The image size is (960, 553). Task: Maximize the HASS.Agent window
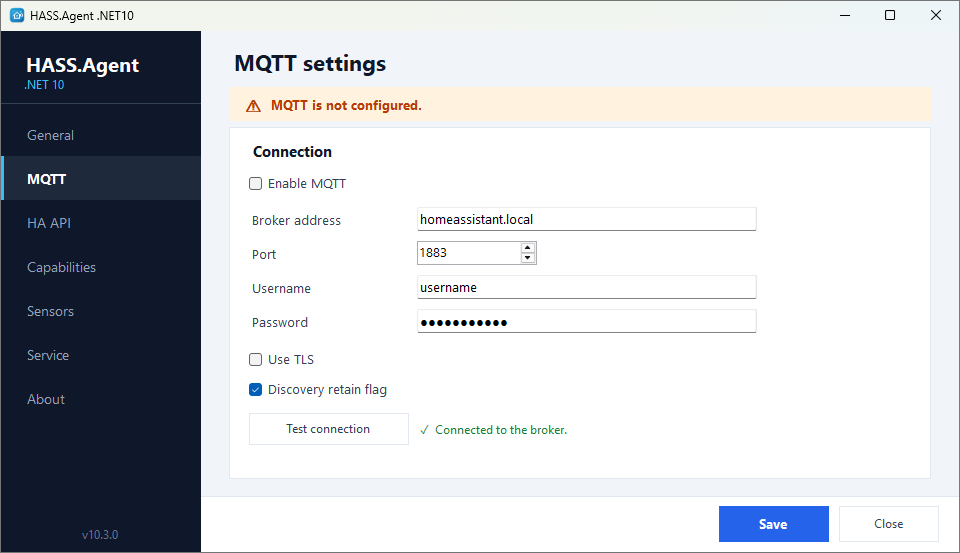(x=890, y=15)
